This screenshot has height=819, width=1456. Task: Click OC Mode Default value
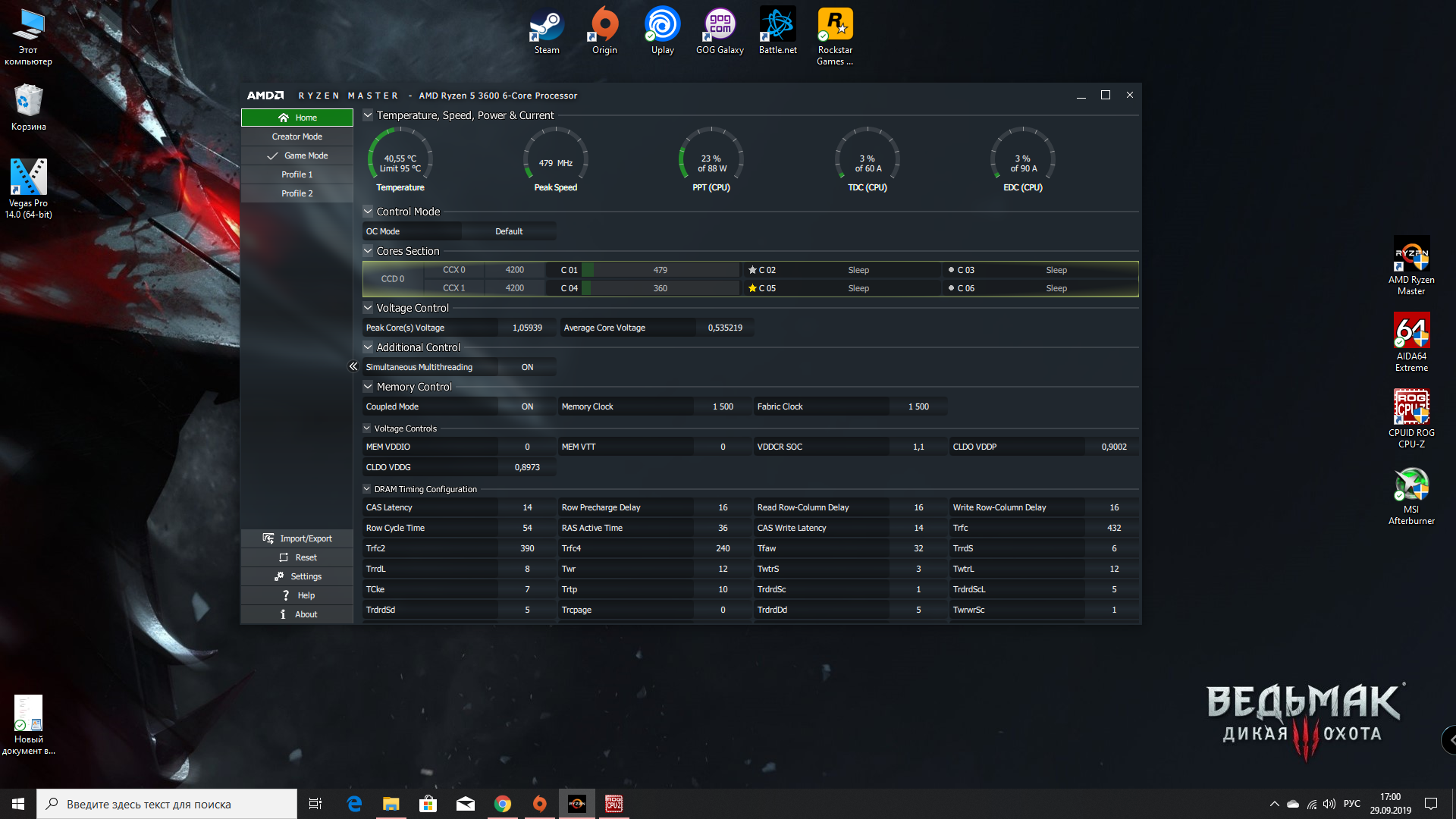coord(509,231)
